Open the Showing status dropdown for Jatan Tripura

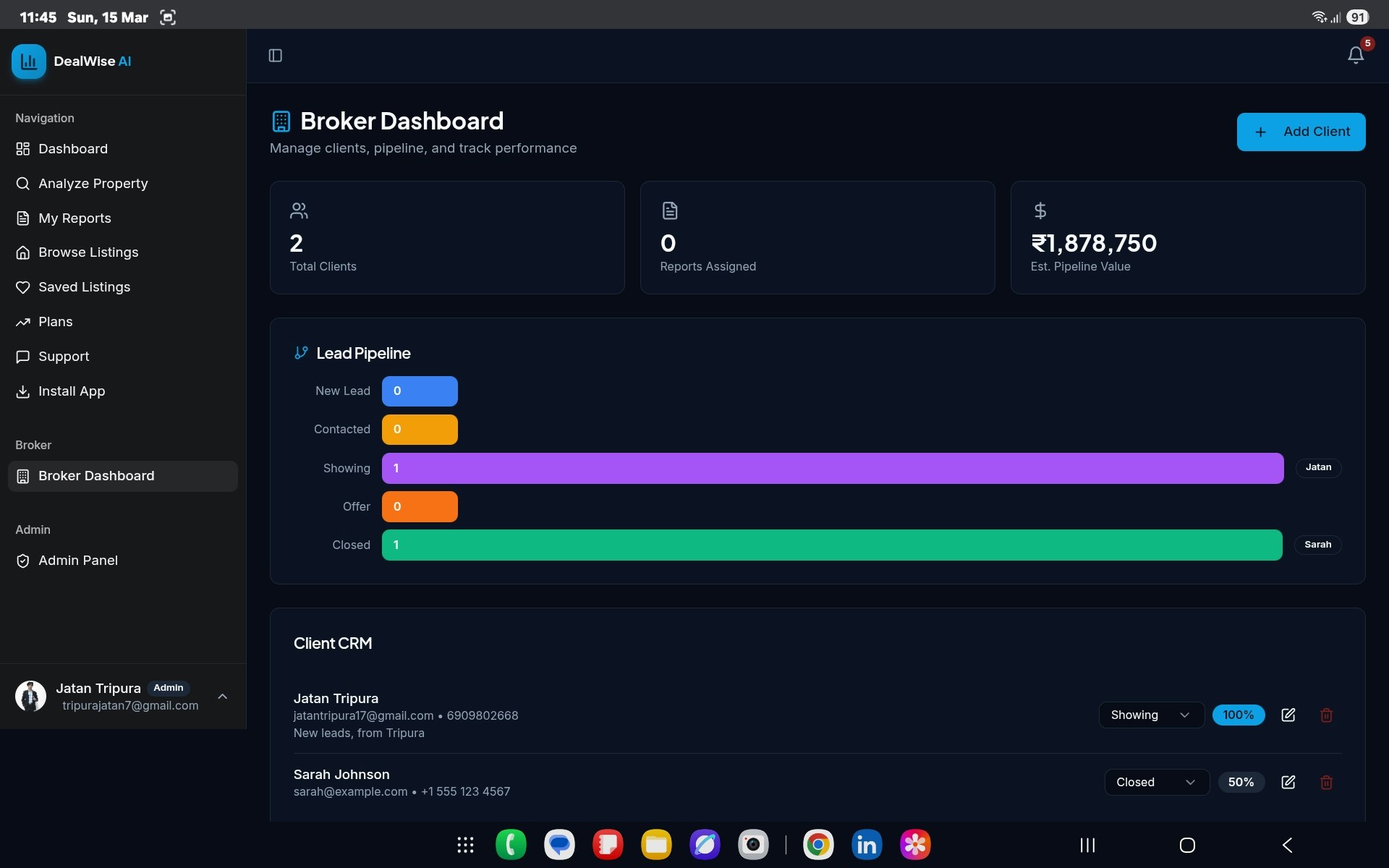pos(1150,715)
